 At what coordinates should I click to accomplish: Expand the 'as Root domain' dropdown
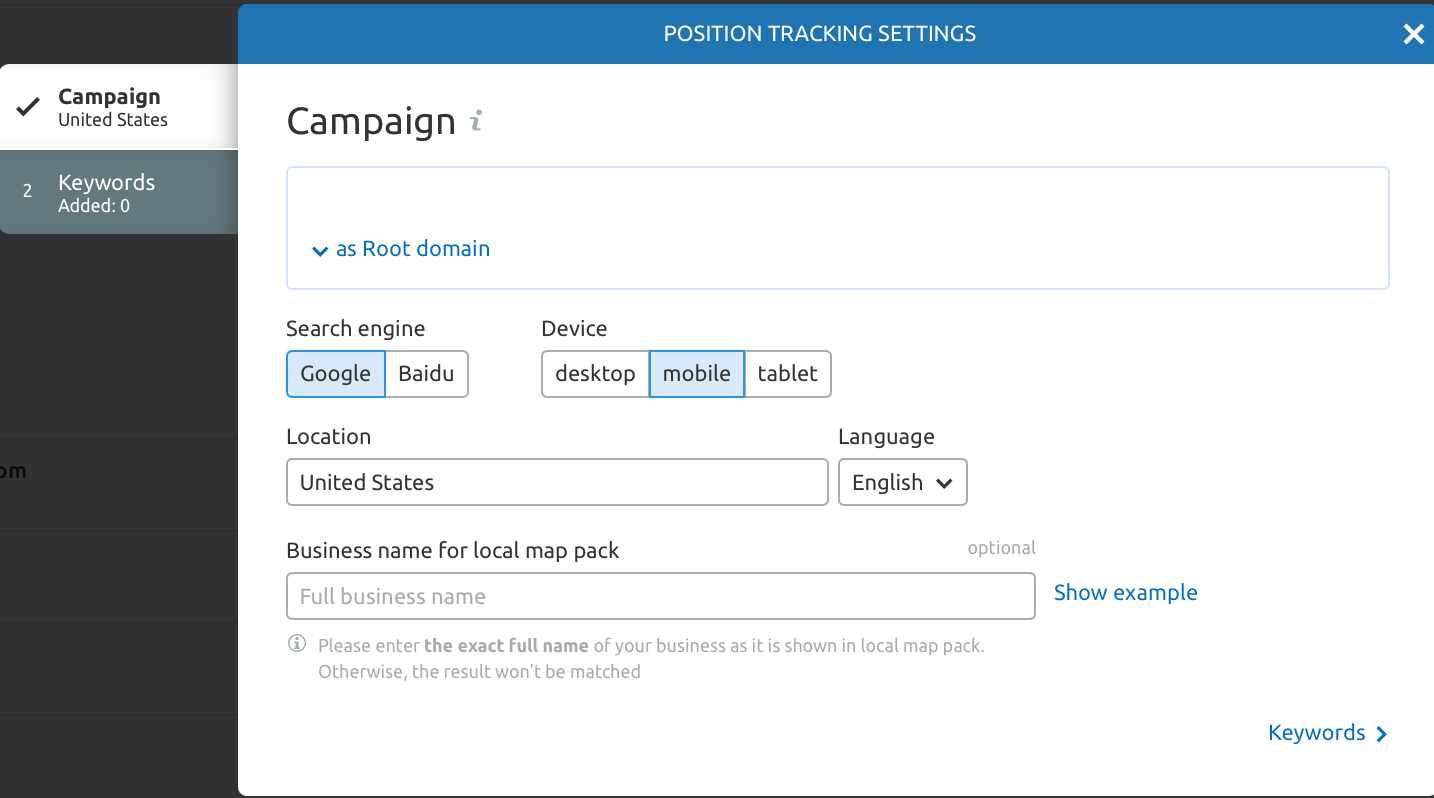[402, 249]
